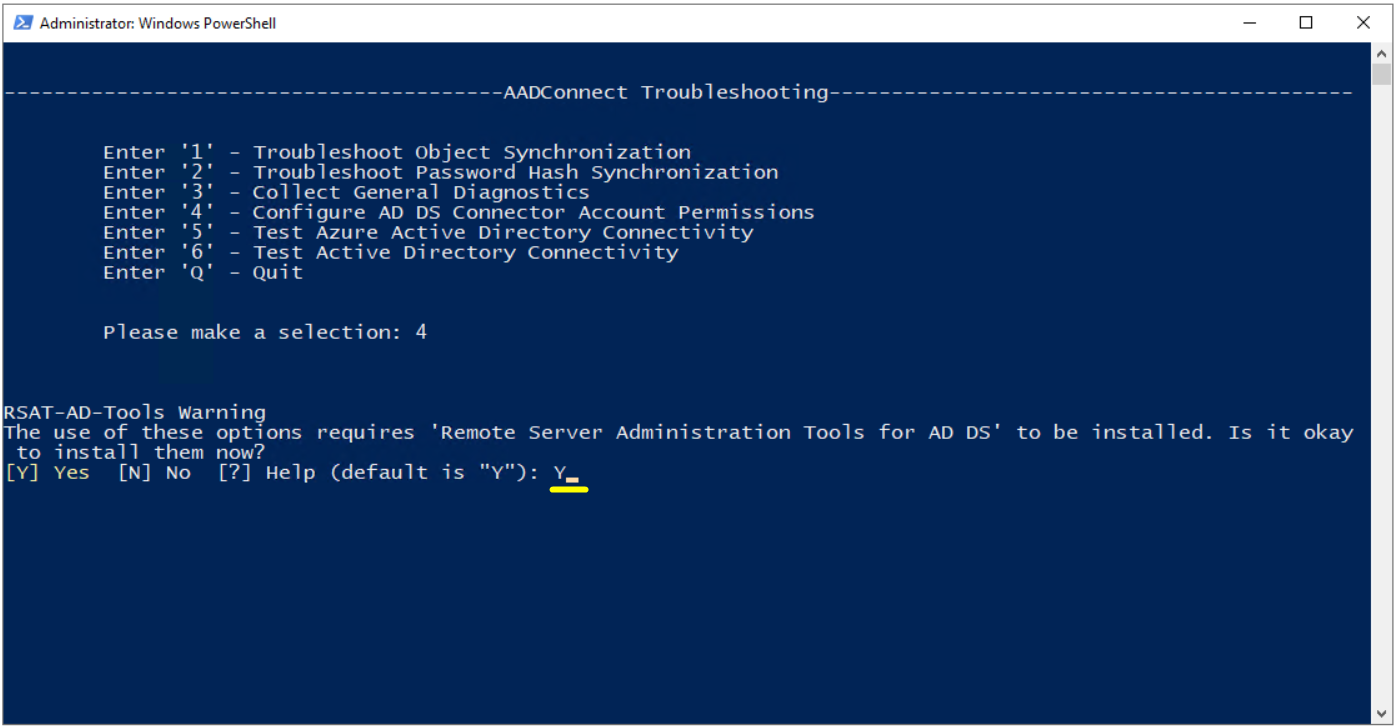Click the '[N] No' option text
This screenshot has height=728, width=1396.
coord(154,472)
